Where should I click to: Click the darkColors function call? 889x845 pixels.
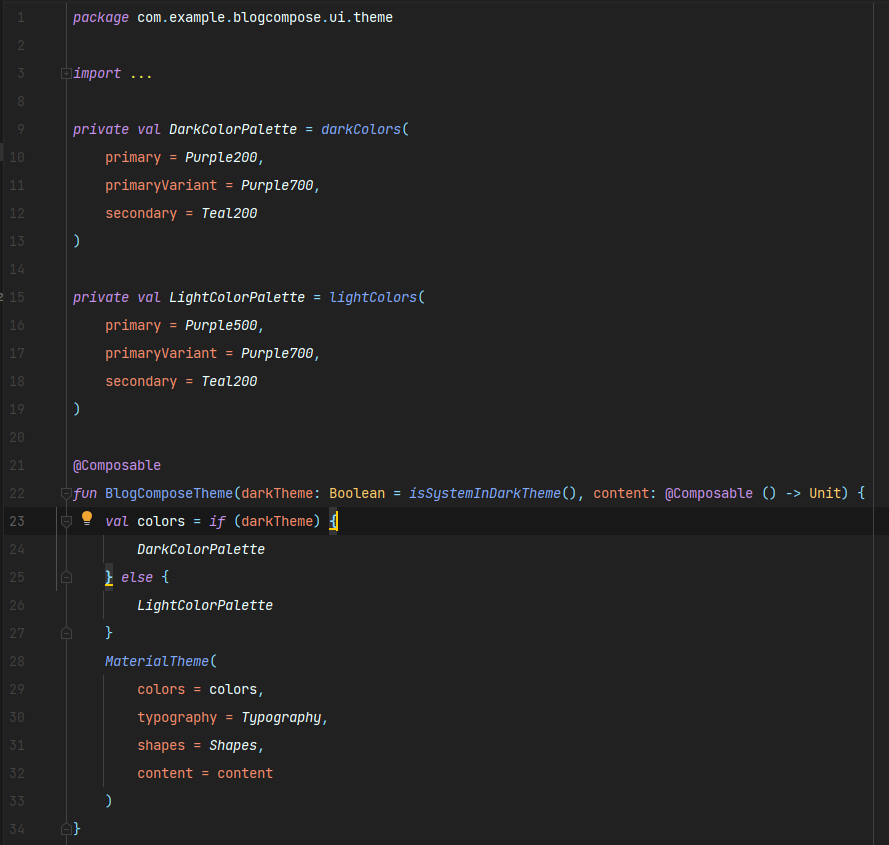coord(361,129)
